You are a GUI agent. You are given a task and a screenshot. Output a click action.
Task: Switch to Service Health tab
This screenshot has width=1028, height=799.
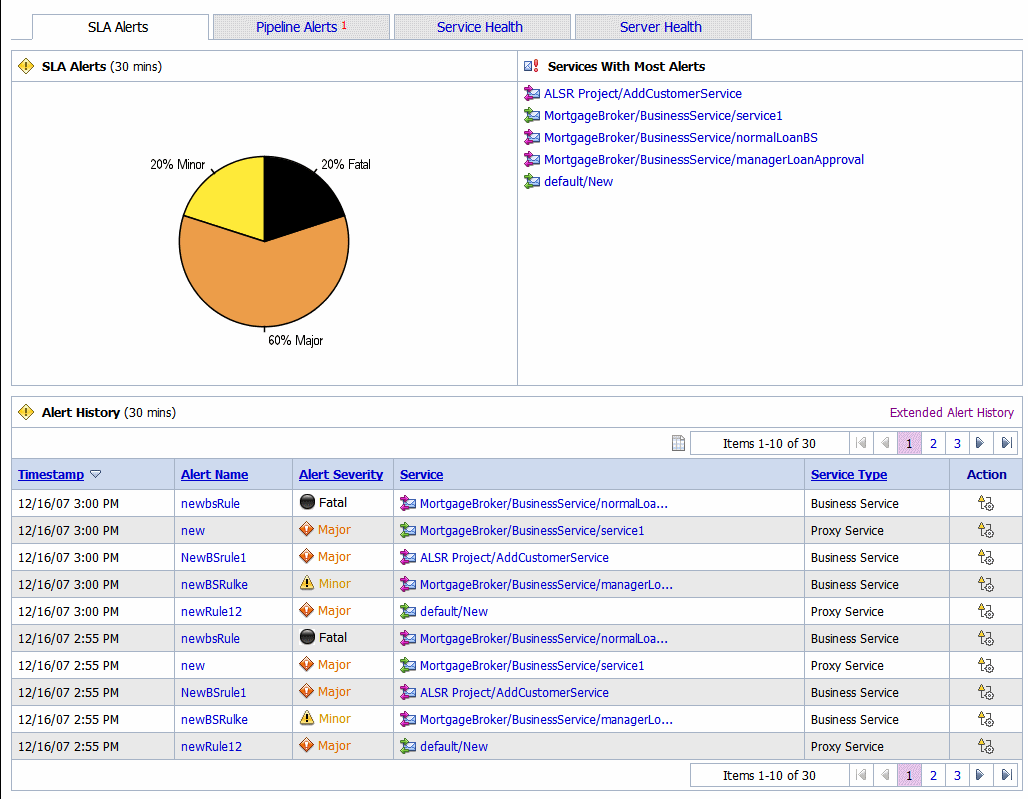pos(480,27)
